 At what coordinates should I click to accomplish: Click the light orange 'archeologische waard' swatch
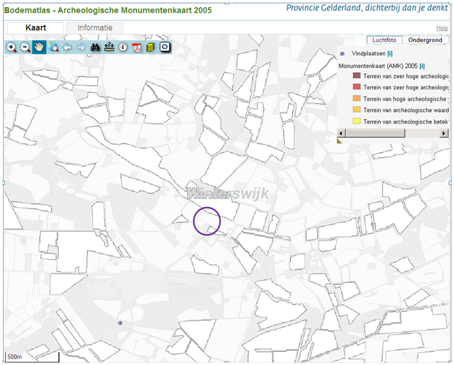pyautogui.click(x=357, y=110)
